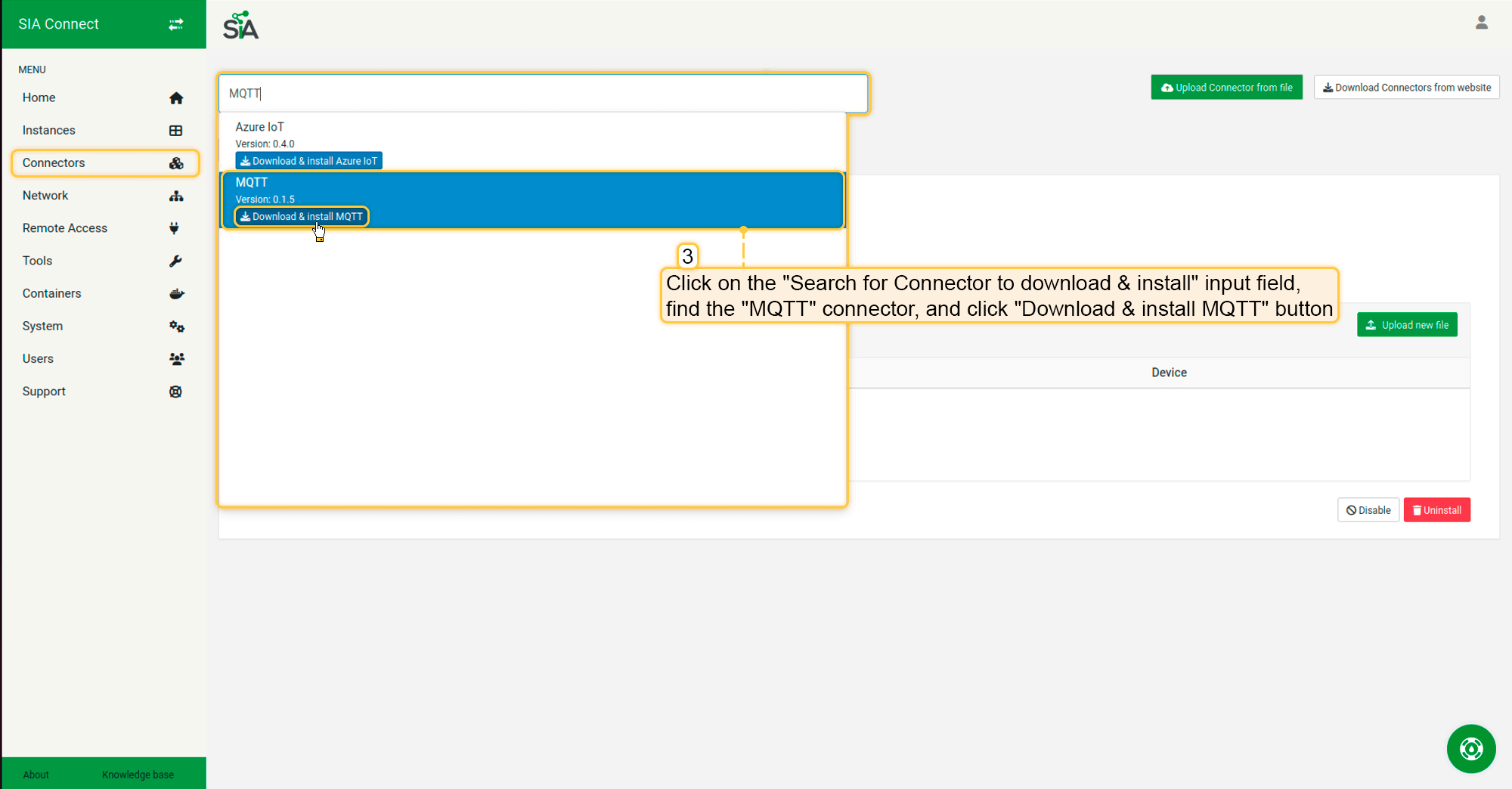Image resolution: width=1512 pixels, height=789 pixels.
Task: Disable the connector with Disable button
Action: click(x=1368, y=510)
